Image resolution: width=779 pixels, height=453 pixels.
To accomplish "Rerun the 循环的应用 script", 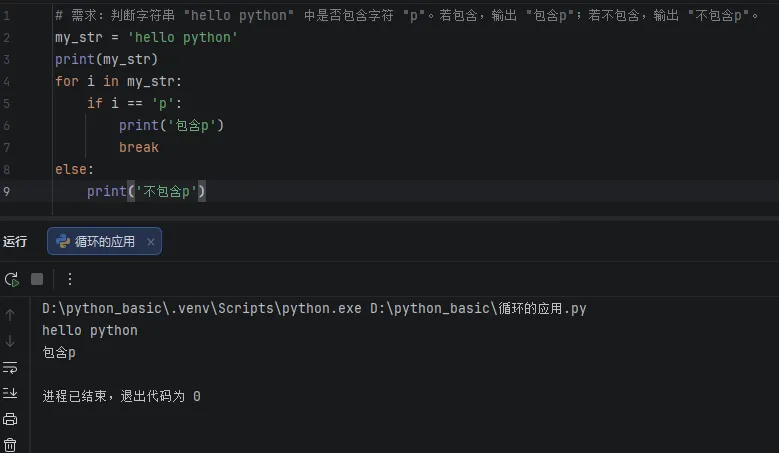I will [x=11, y=279].
